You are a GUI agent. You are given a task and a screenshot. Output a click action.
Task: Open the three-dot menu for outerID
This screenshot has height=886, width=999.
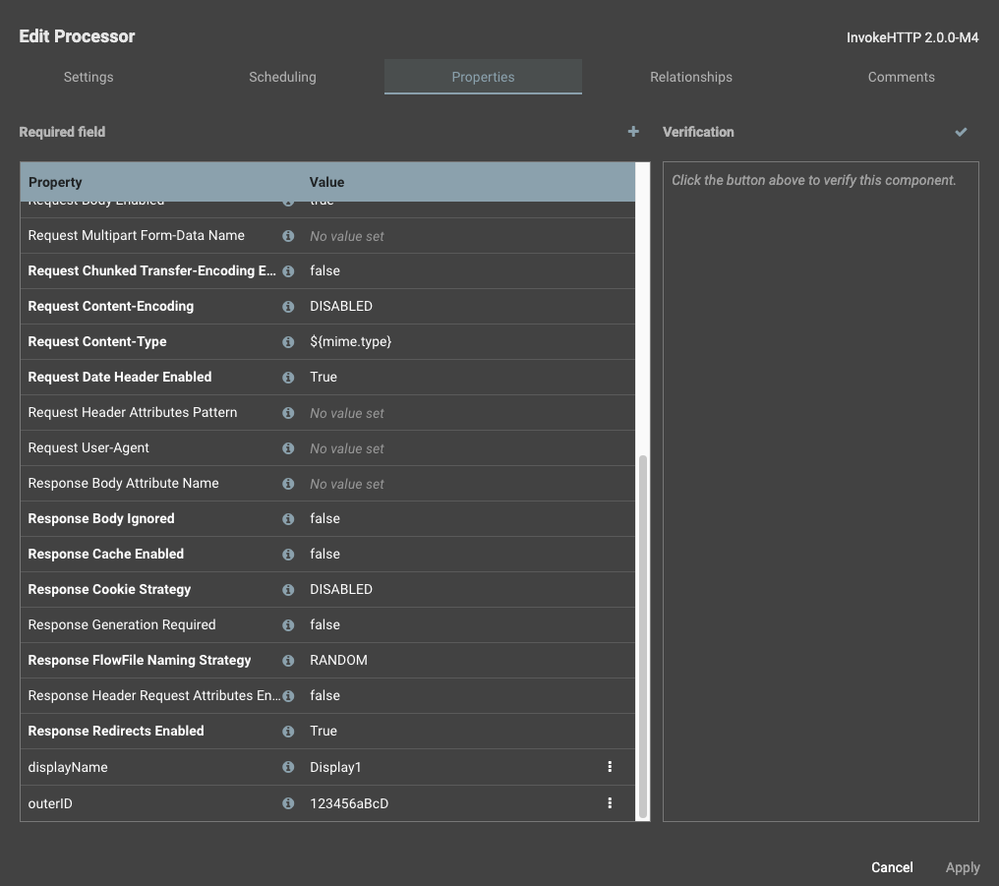coord(610,803)
